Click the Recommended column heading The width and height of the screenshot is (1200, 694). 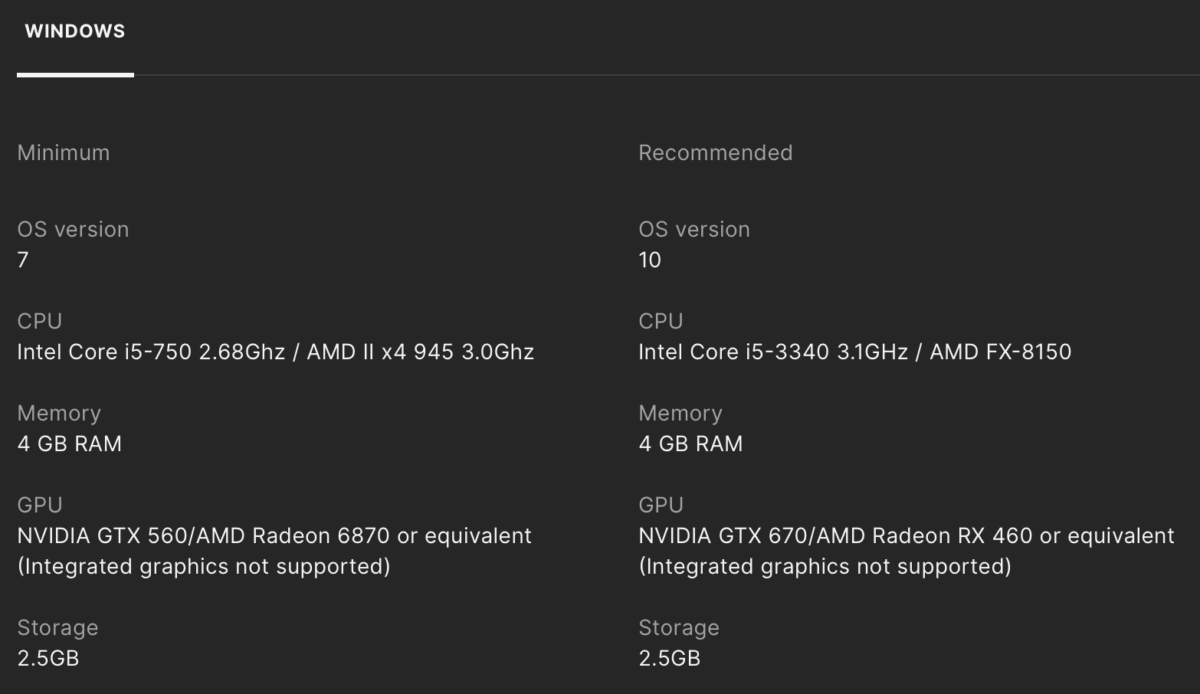[715, 153]
